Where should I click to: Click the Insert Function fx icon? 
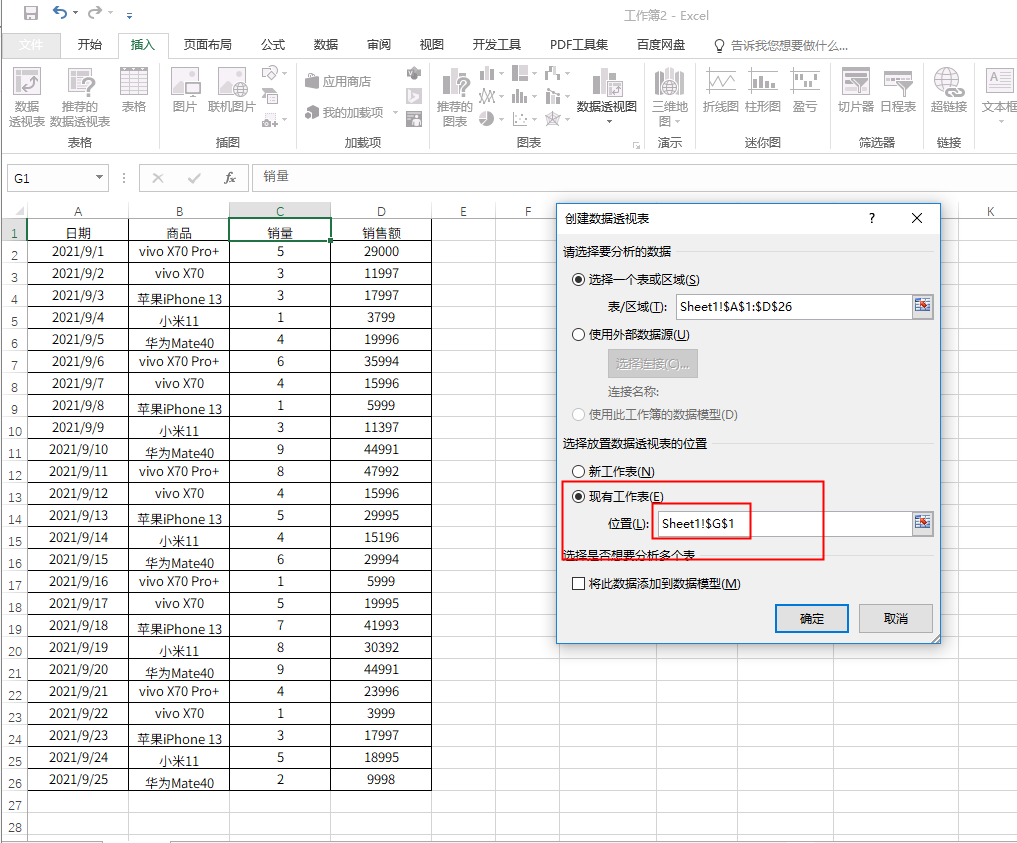(x=230, y=178)
